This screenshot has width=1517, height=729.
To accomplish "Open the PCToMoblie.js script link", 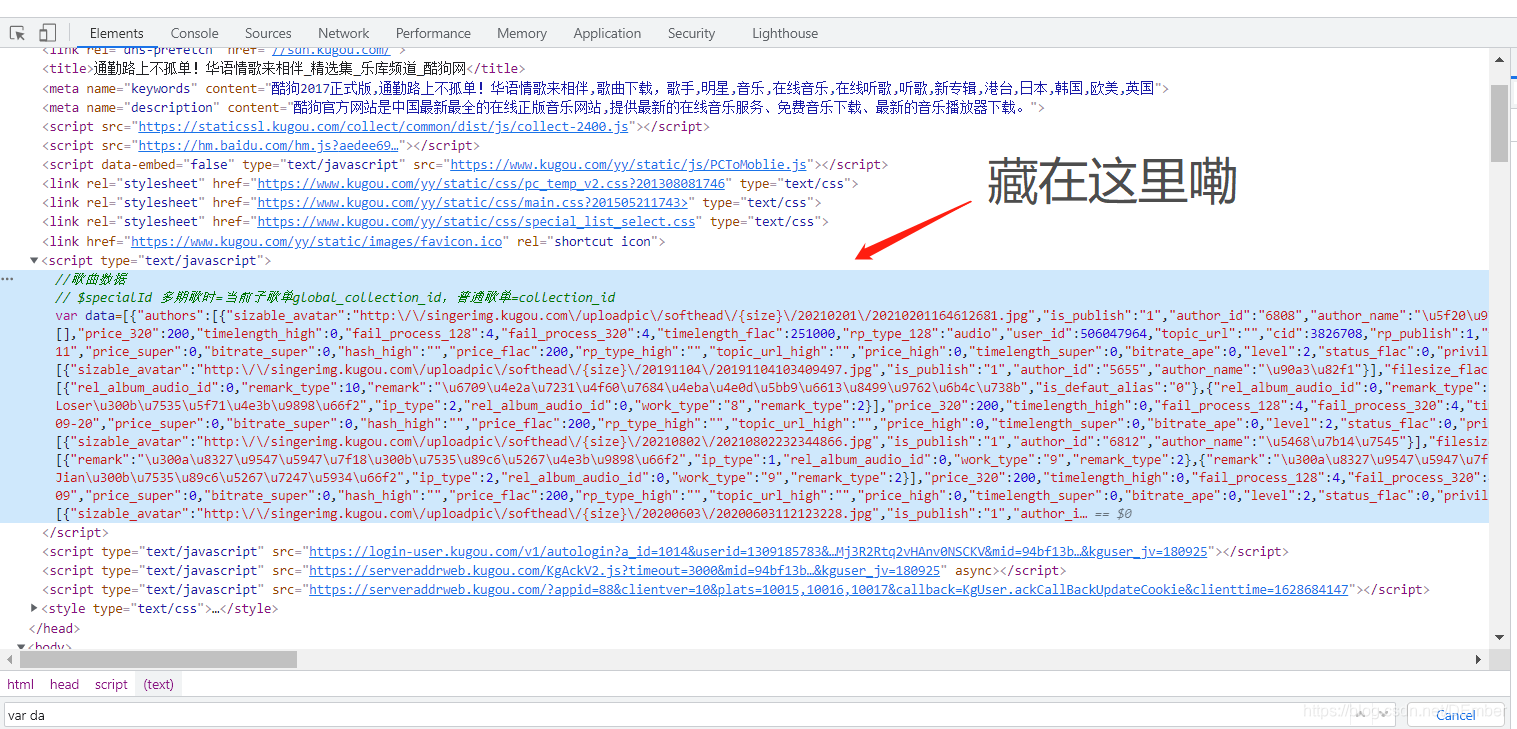I will pyautogui.click(x=629, y=165).
